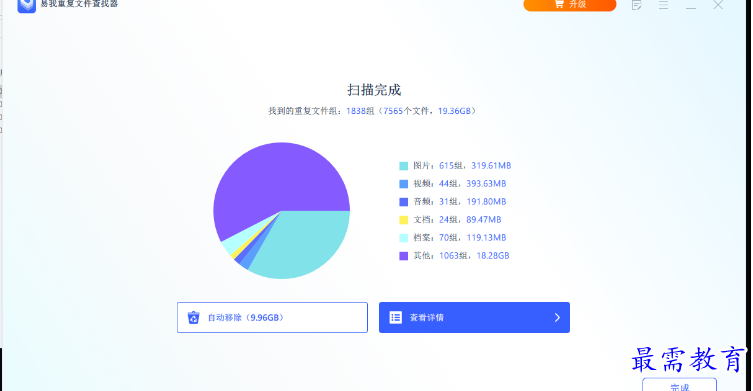
Task: Click the text 视频: 44组, 393.63MB
Action: tap(460, 183)
